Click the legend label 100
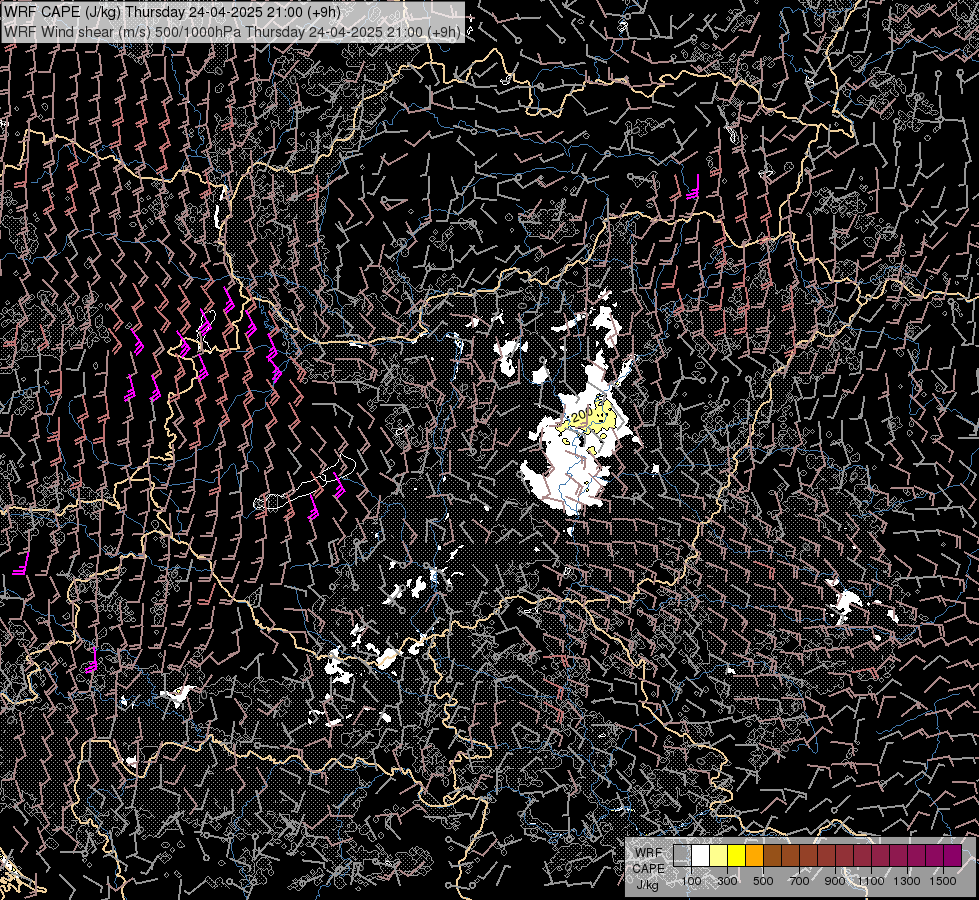This screenshot has width=979, height=900. pos(691,881)
